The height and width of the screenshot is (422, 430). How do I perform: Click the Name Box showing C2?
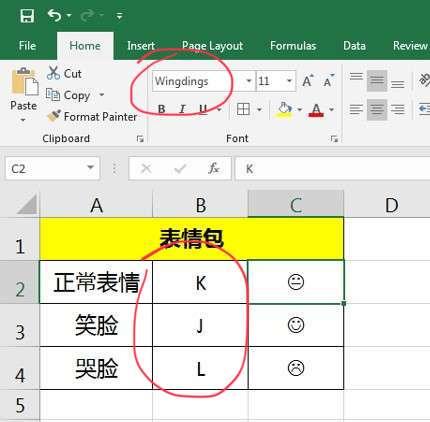(47, 169)
